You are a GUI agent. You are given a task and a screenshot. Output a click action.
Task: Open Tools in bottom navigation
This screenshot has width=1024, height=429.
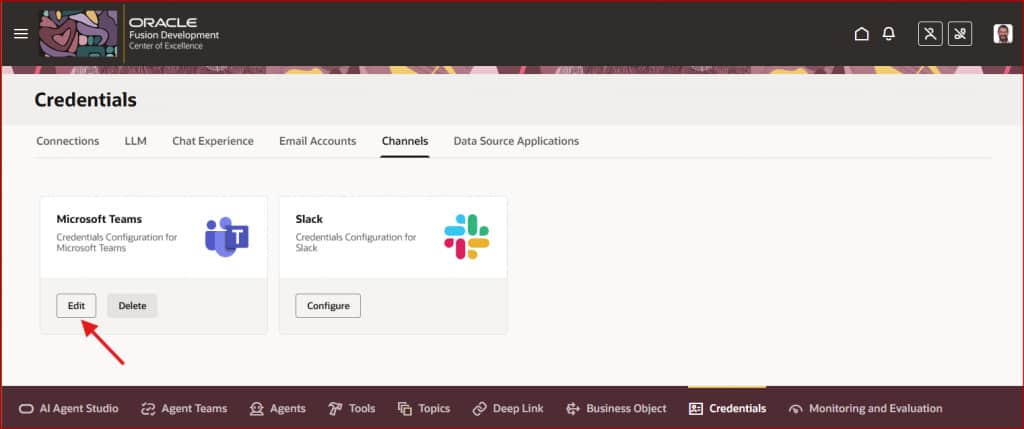[x=351, y=409]
